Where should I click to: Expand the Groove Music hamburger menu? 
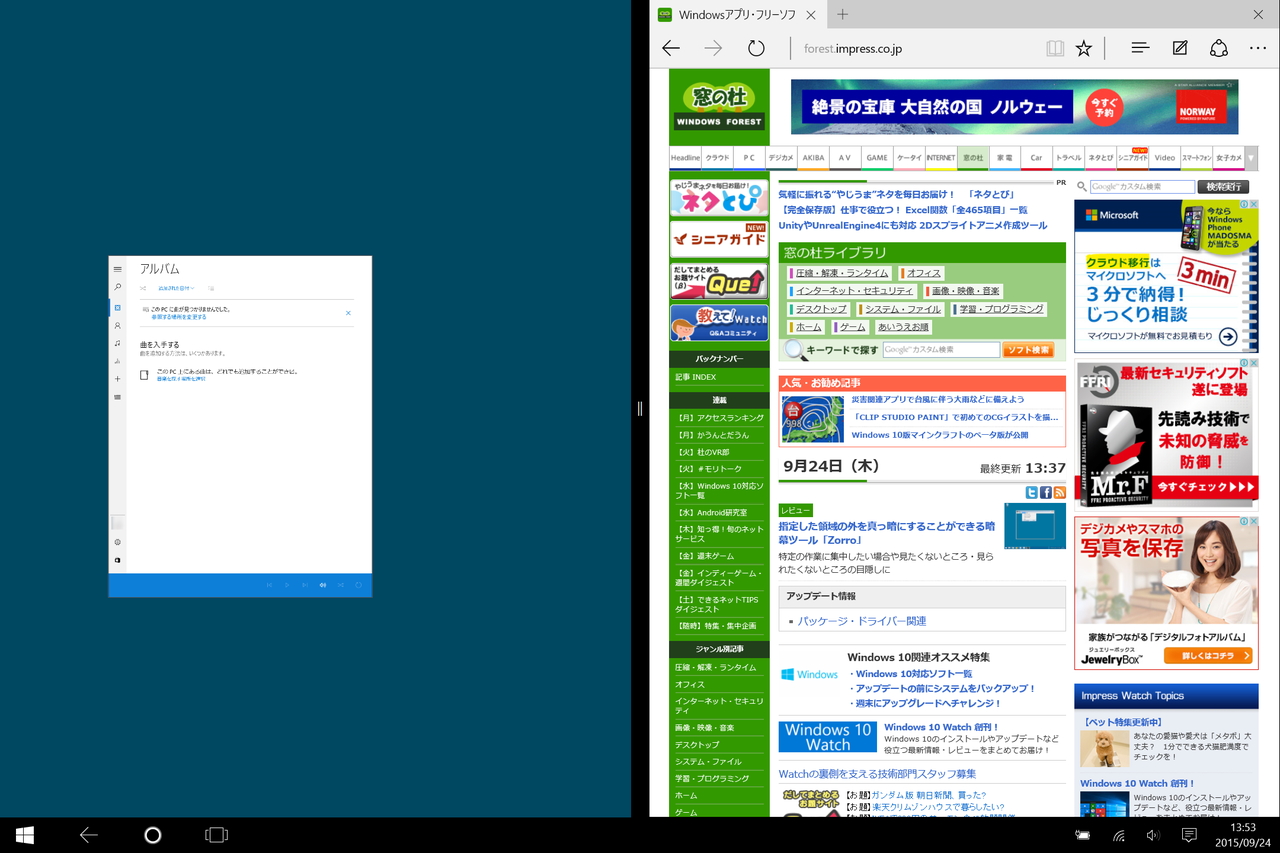(117, 268)
